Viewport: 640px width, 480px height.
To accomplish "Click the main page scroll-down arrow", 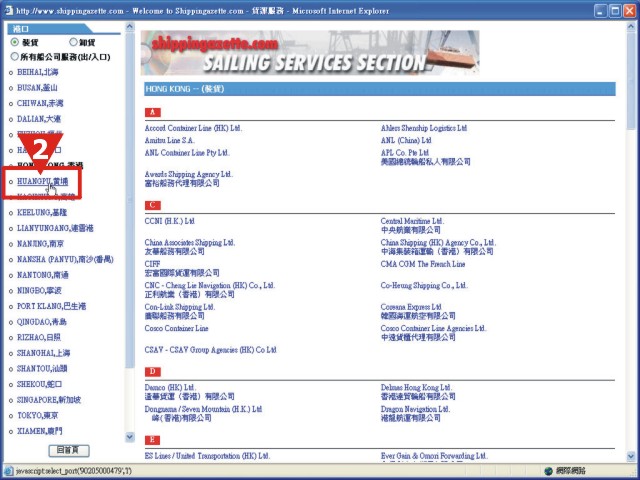I will (631, 456).
